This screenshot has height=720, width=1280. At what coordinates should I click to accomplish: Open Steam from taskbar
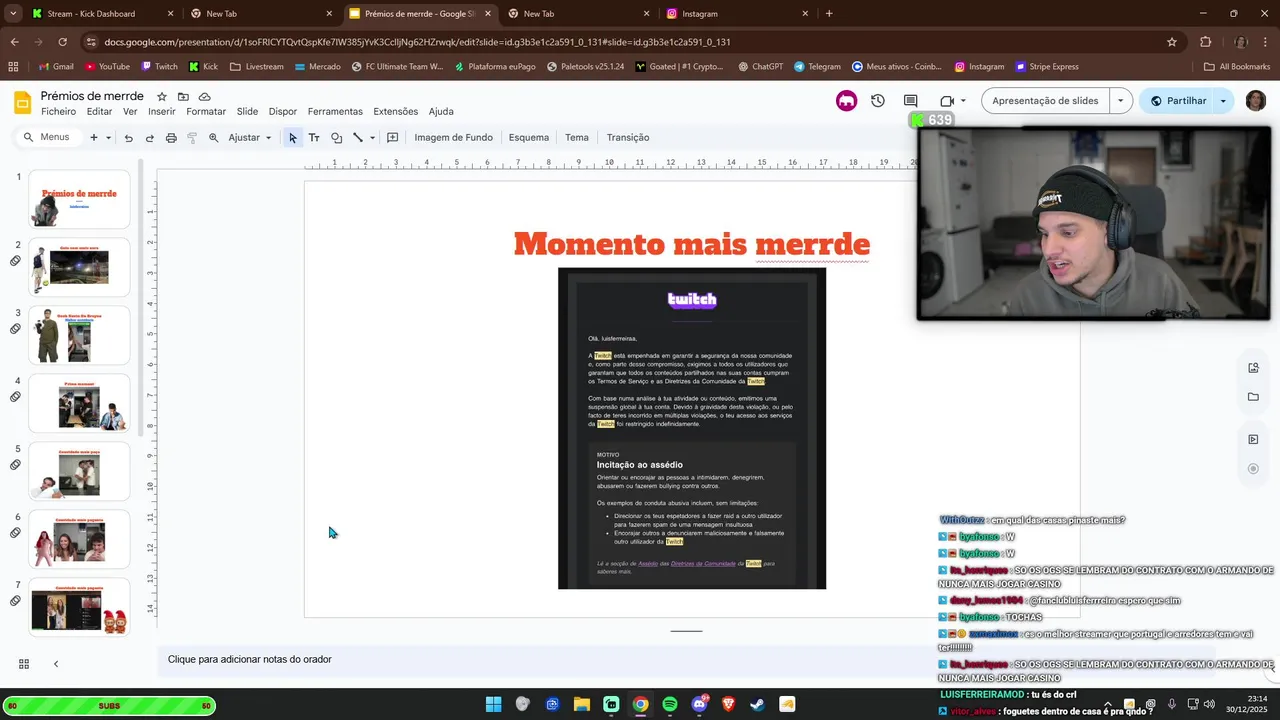757,704
